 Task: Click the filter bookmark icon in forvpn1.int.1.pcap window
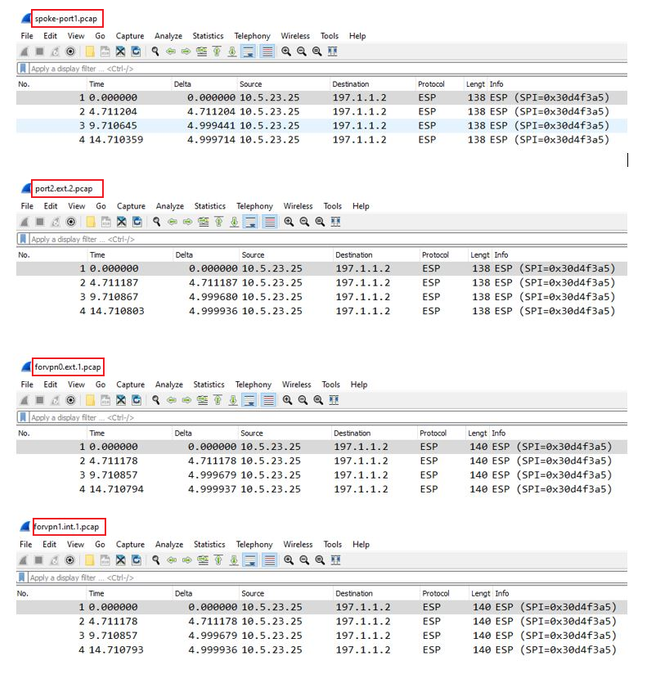click(22, 578)
